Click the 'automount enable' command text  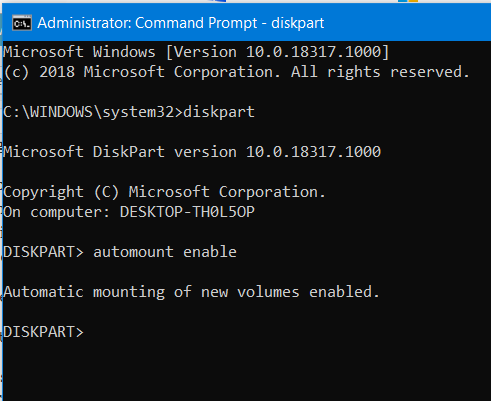click(x=165, y=252)
